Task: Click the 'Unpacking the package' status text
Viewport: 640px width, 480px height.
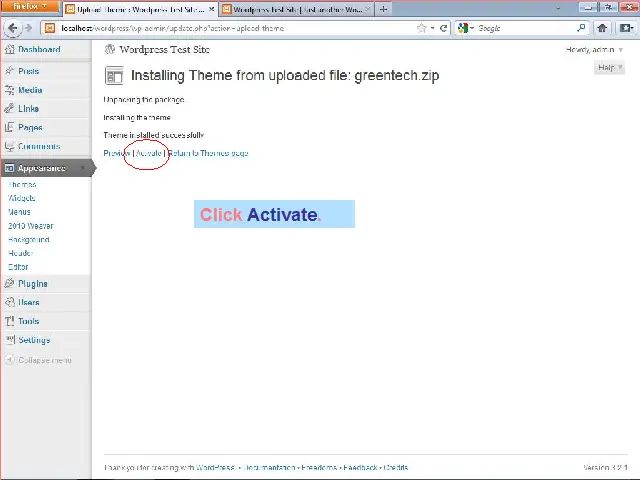Action: tap(144, 100)
